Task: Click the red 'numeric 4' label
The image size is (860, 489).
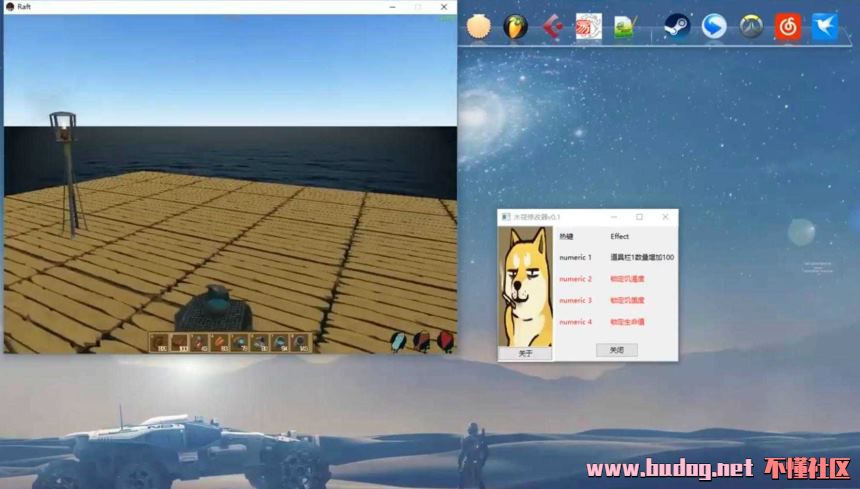Action: [x=575, y=322]
